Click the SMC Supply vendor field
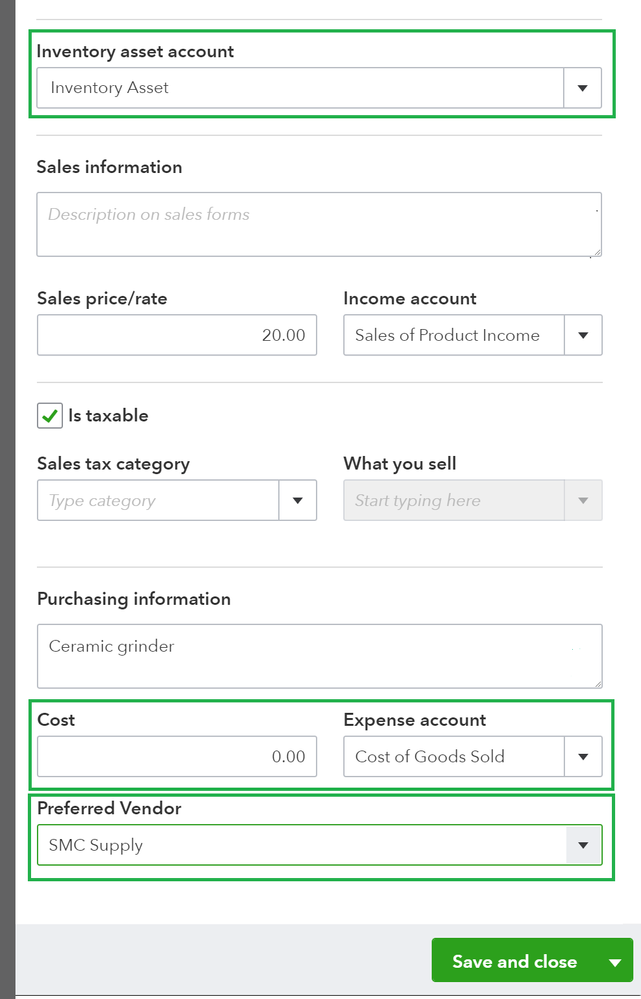Screen dimensions: 641x999 300,845
